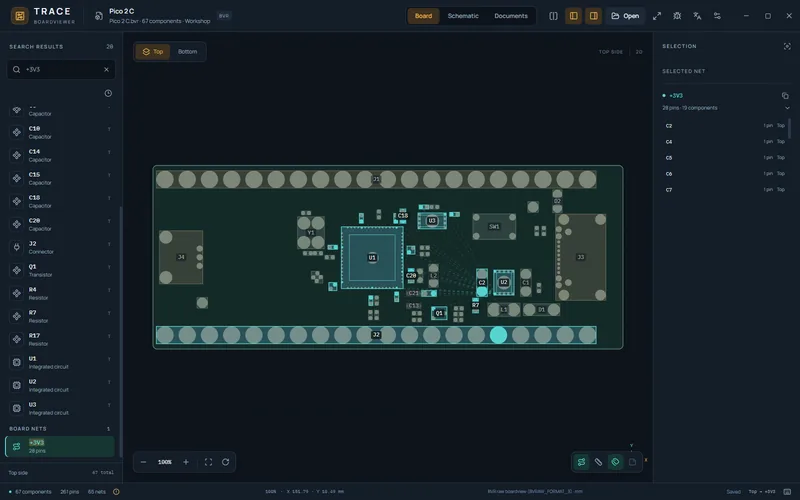Toggle the left sidebar panel

click(x=573, y=16)
